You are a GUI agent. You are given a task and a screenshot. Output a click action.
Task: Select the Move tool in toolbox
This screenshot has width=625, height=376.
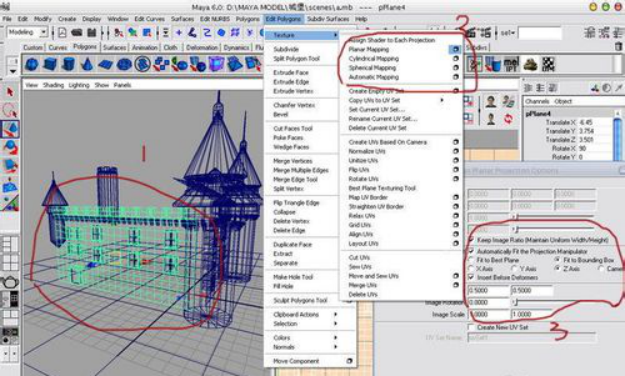pyautogui.click(x=10, y=129)
